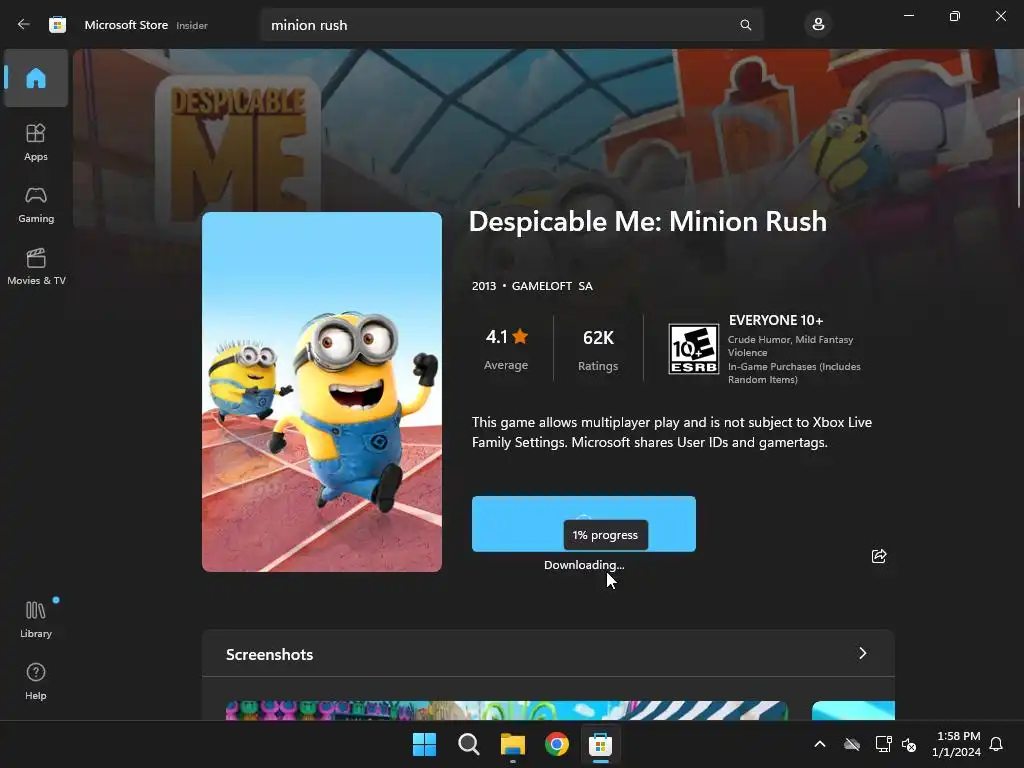The image size is (1024, 768).
Task: Open Windows taskbar search
Action: [468, 744]
